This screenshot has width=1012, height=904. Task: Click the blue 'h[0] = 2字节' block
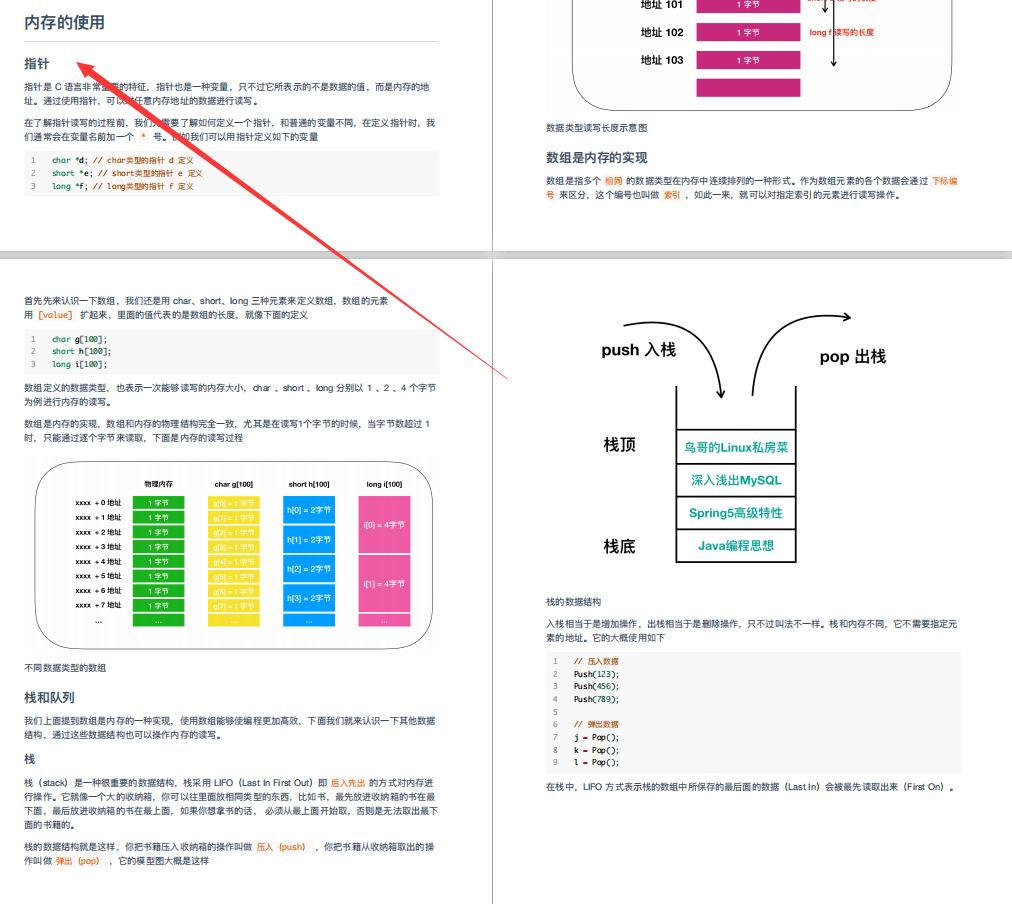(x=309, y=510)
